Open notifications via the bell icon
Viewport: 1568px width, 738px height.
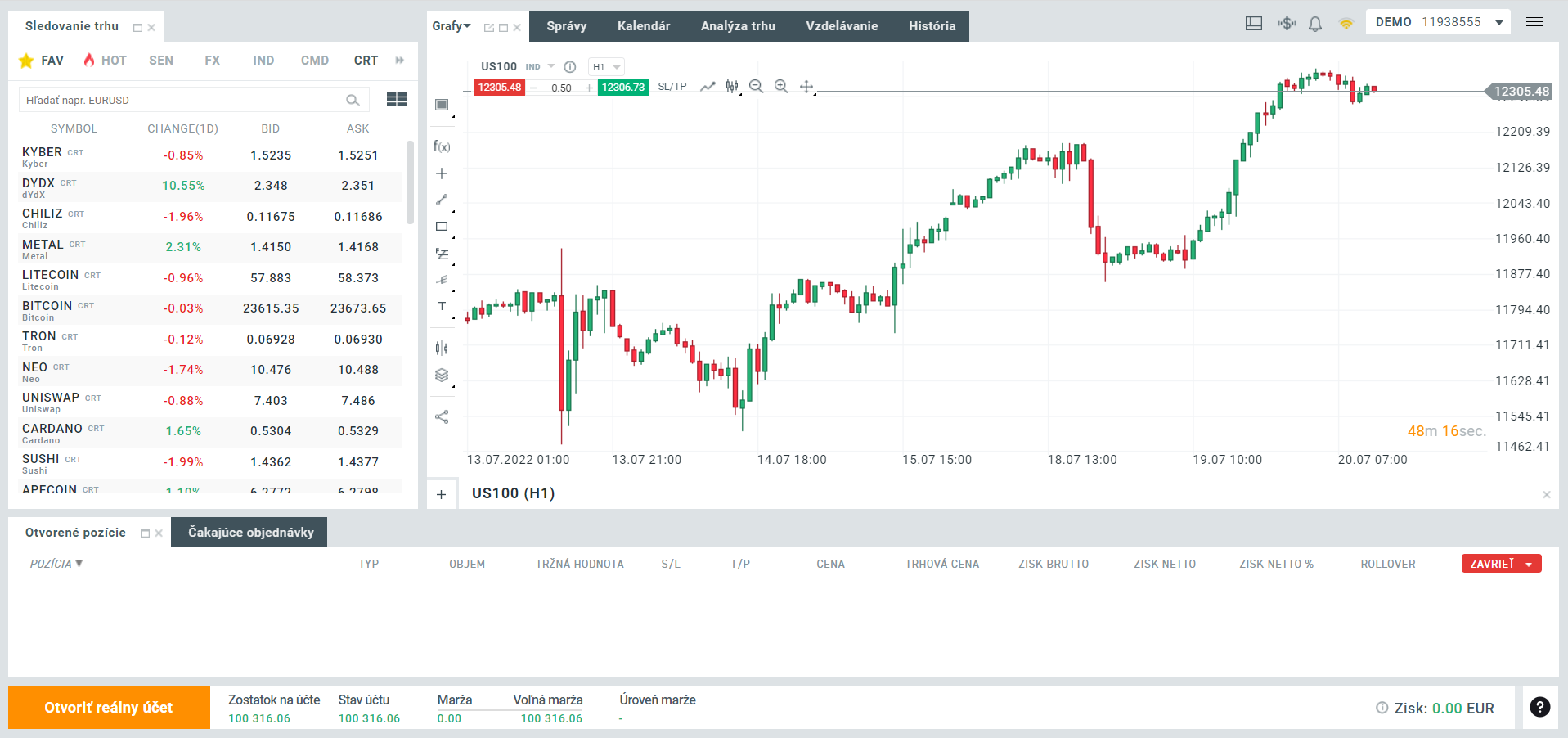(x=1314, y=24)
